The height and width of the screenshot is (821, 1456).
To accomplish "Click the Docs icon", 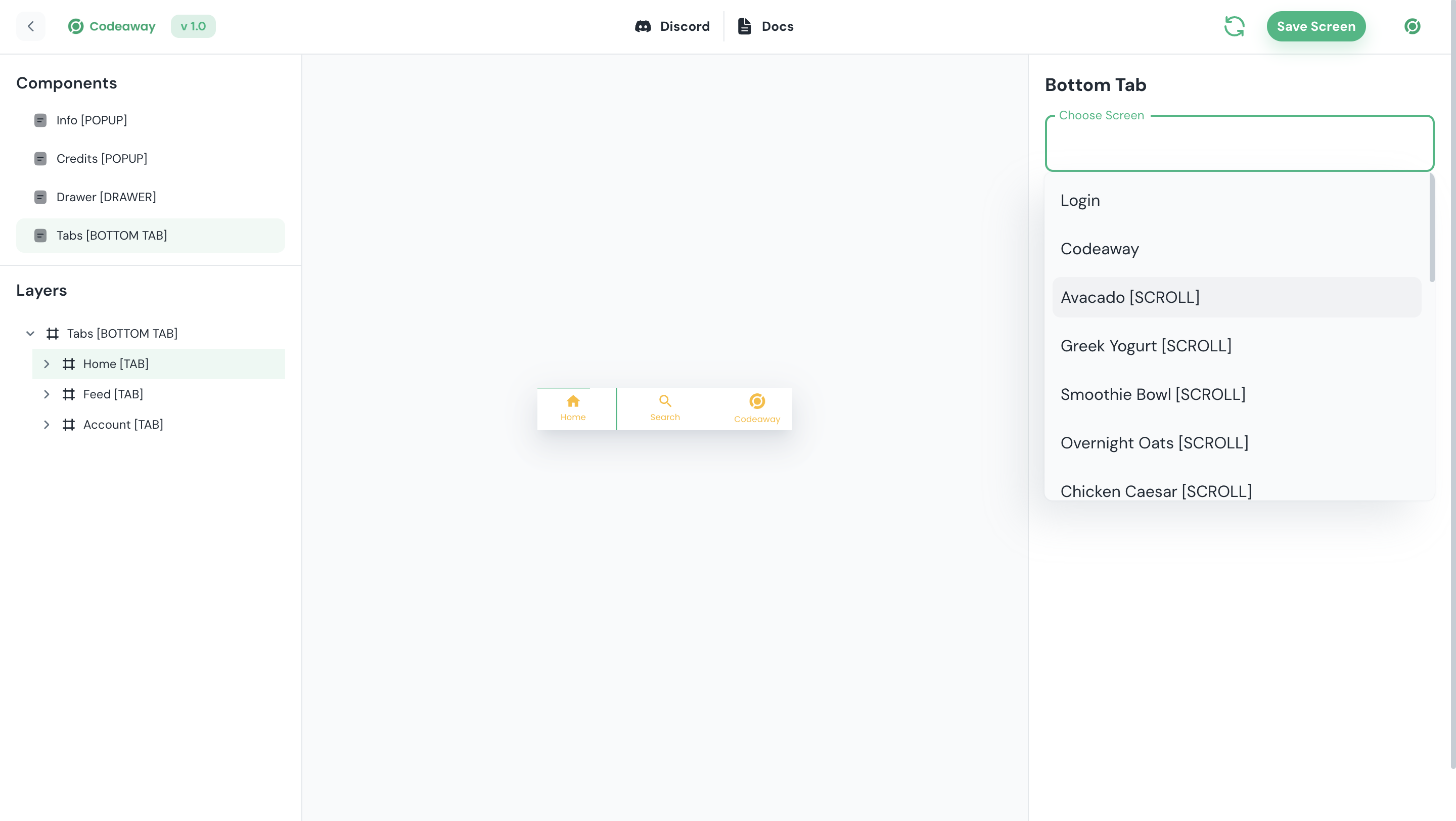I will (744, 26).
